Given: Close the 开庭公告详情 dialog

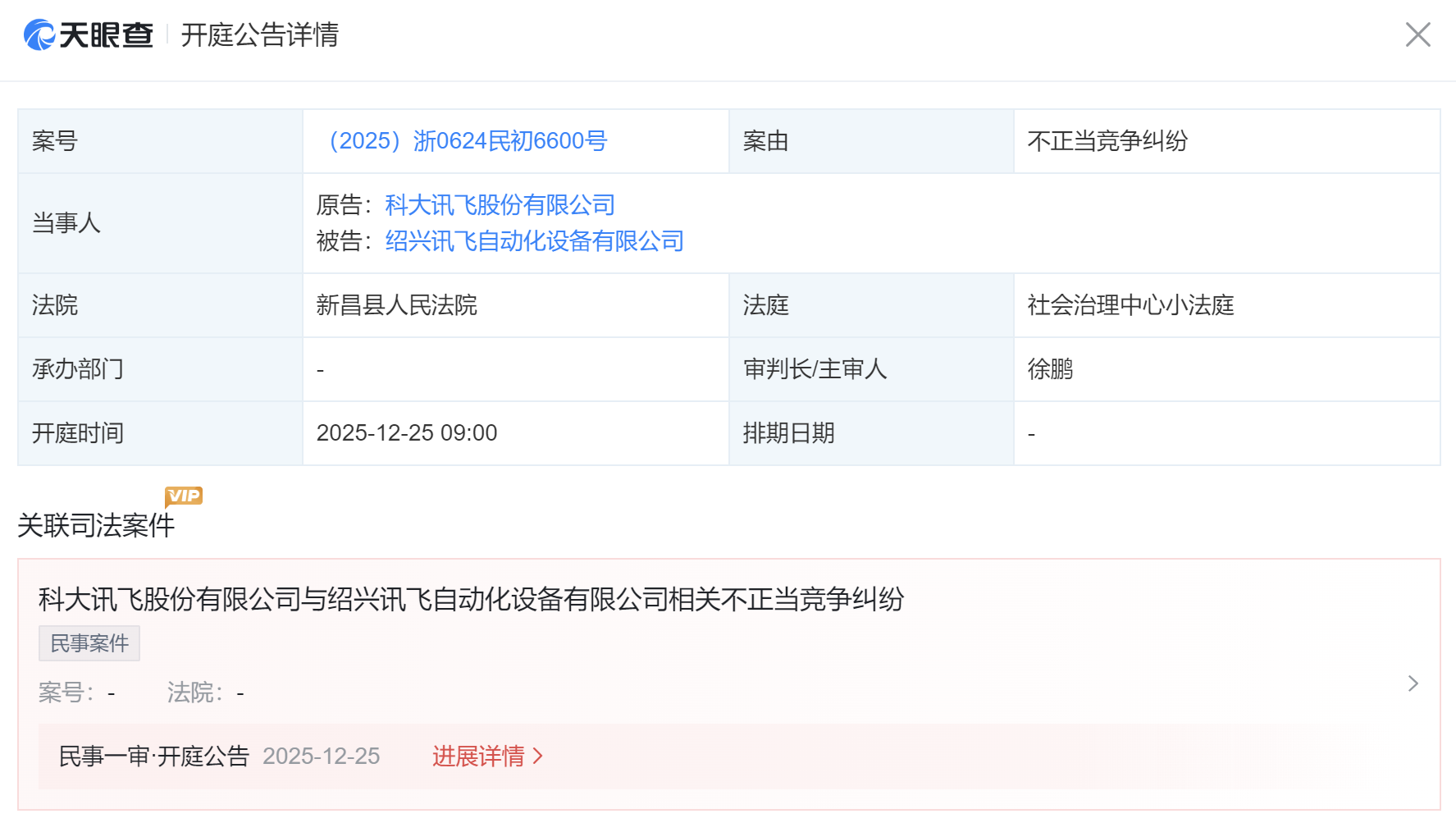Looking at the screenshot, I should [x=1417, y=34].
